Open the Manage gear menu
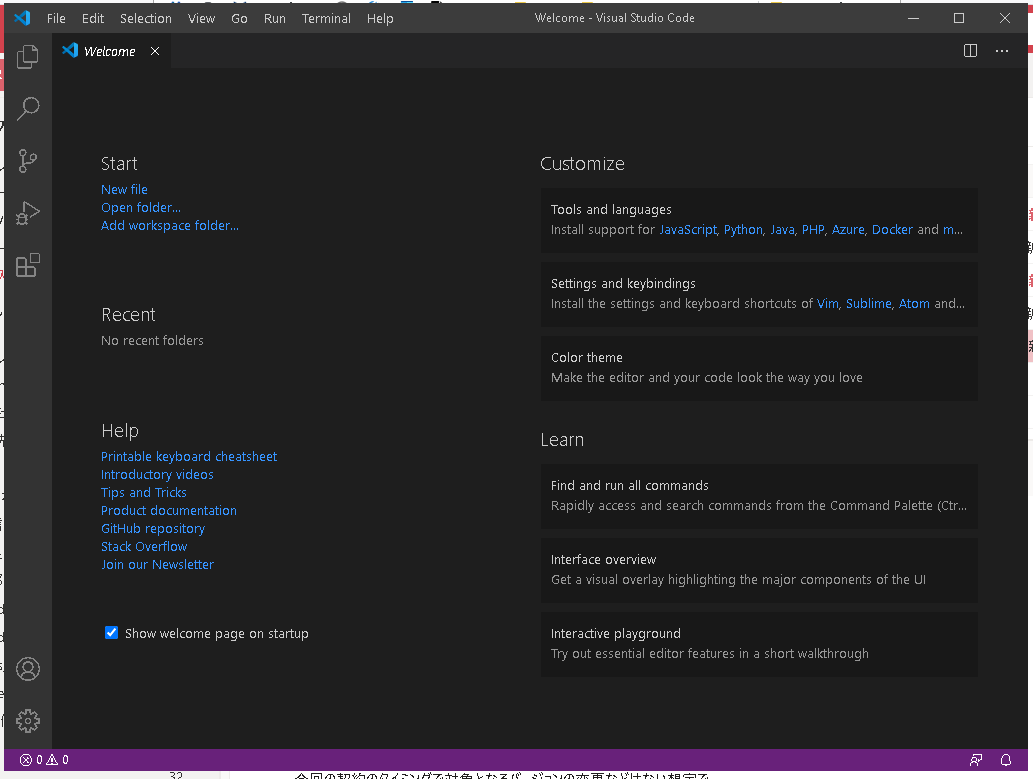Screen dimensions: 1033x779 click(28, 721)
